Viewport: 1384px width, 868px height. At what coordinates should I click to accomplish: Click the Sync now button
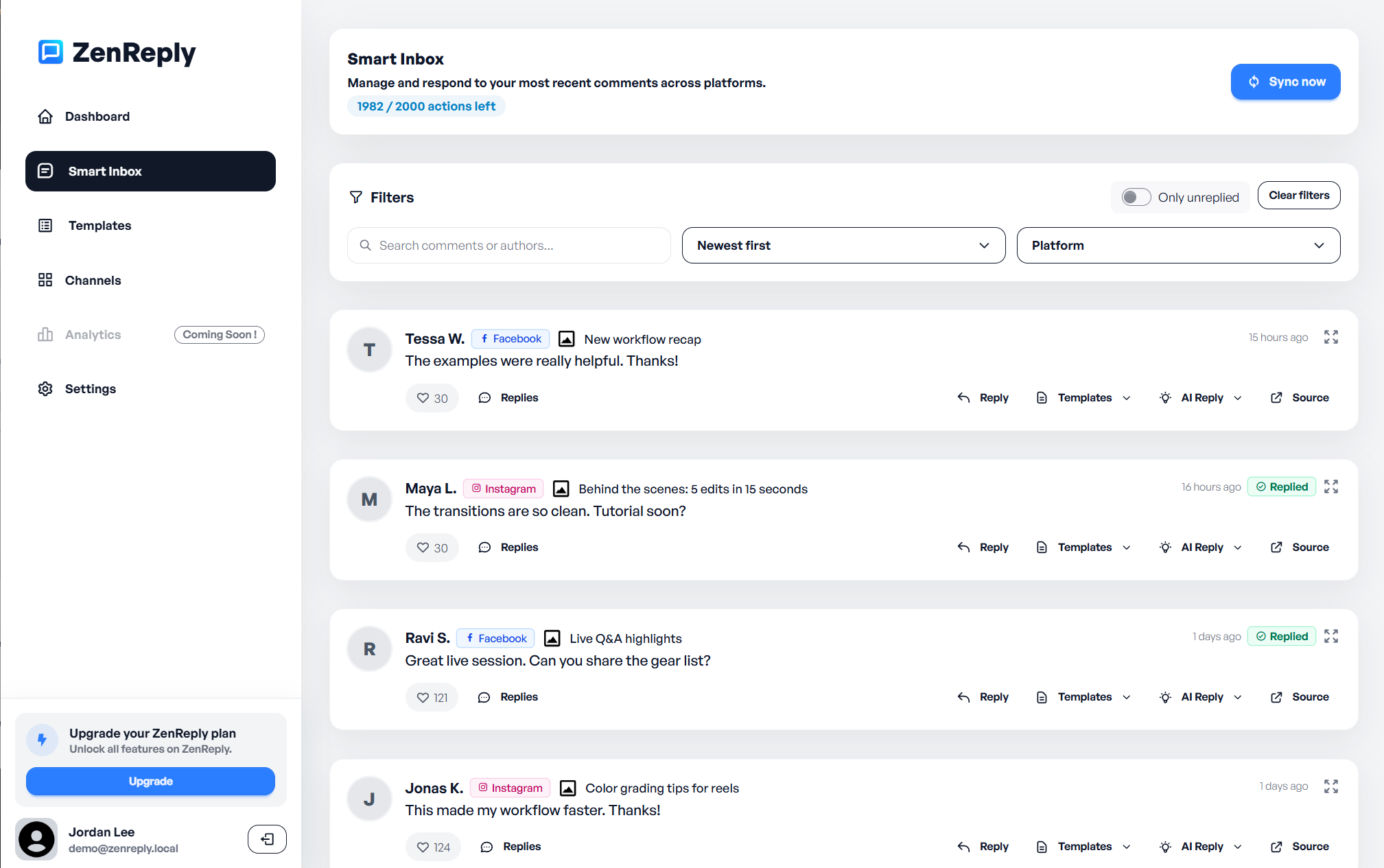1285,82
